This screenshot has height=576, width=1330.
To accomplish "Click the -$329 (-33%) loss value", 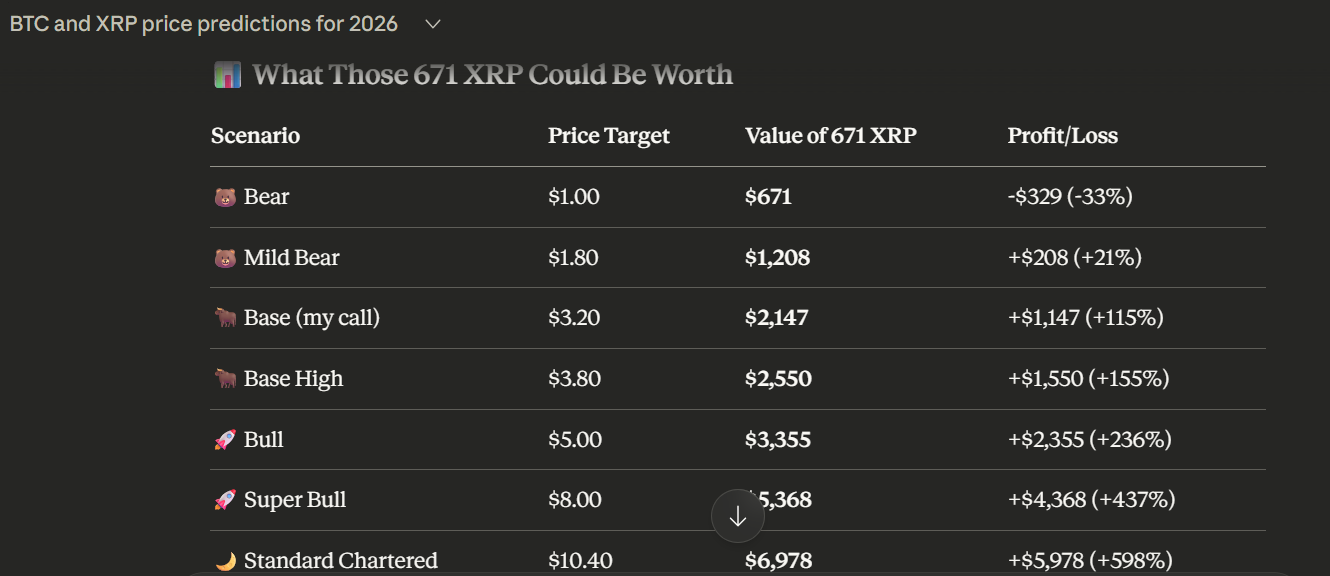I will pyautogui.click(x=1070, y=197).
